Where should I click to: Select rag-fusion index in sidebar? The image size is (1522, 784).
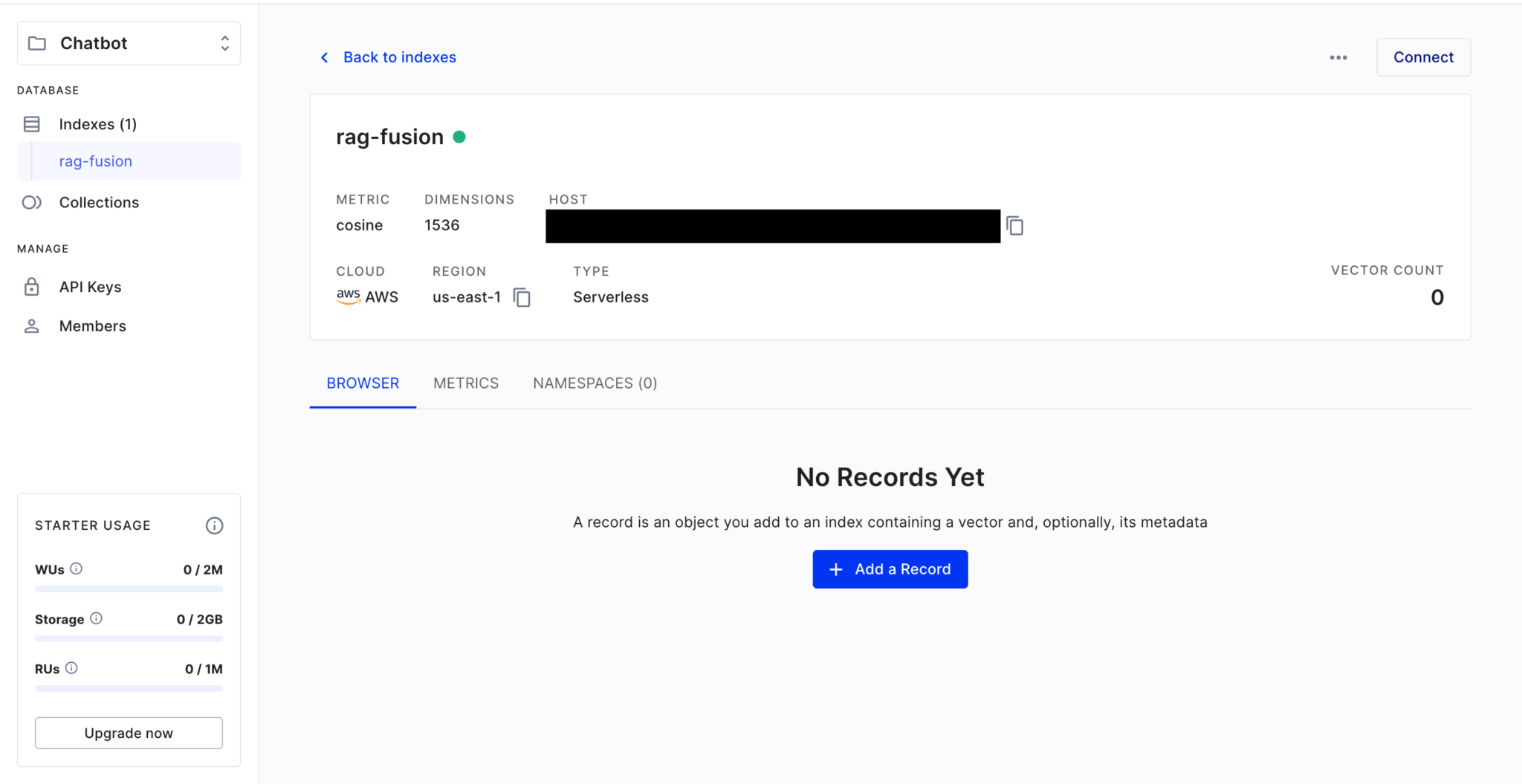96,161
